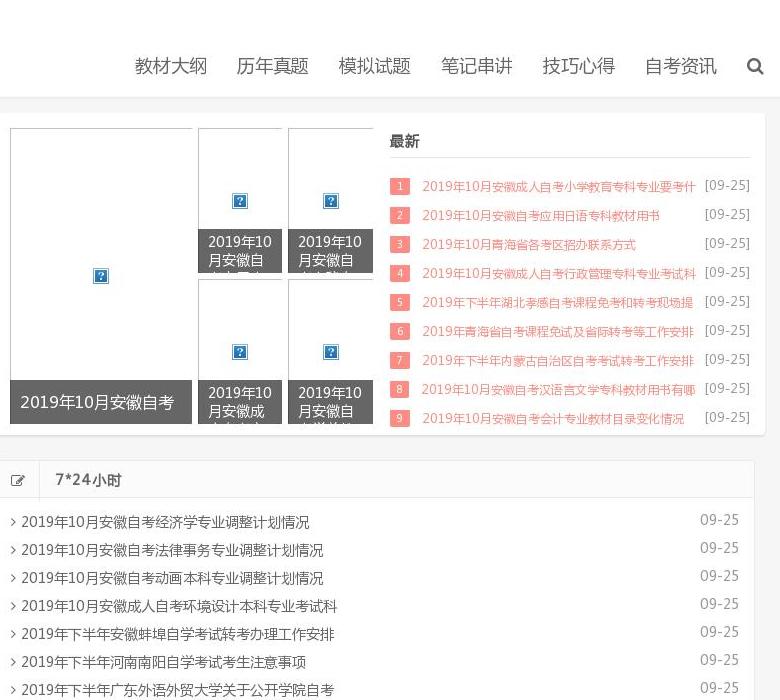Click rank badge number 1
Image resolution: width=780 pixels, height=700 pixels.
pyautogui.click(x=400, y=186)
